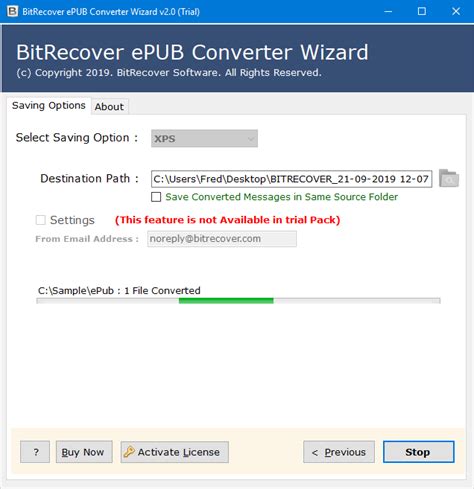
Task: Stop the conversion process
Action: pos(418,452)
